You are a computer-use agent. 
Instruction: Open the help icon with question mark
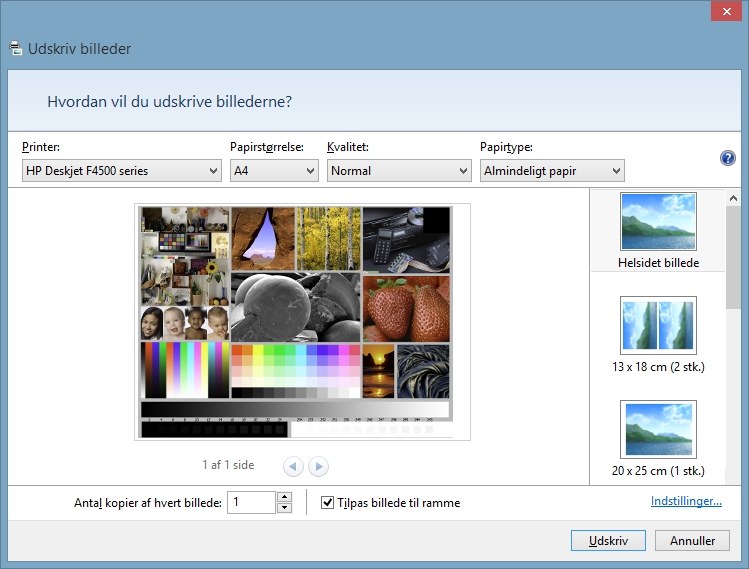coord(728,158)
